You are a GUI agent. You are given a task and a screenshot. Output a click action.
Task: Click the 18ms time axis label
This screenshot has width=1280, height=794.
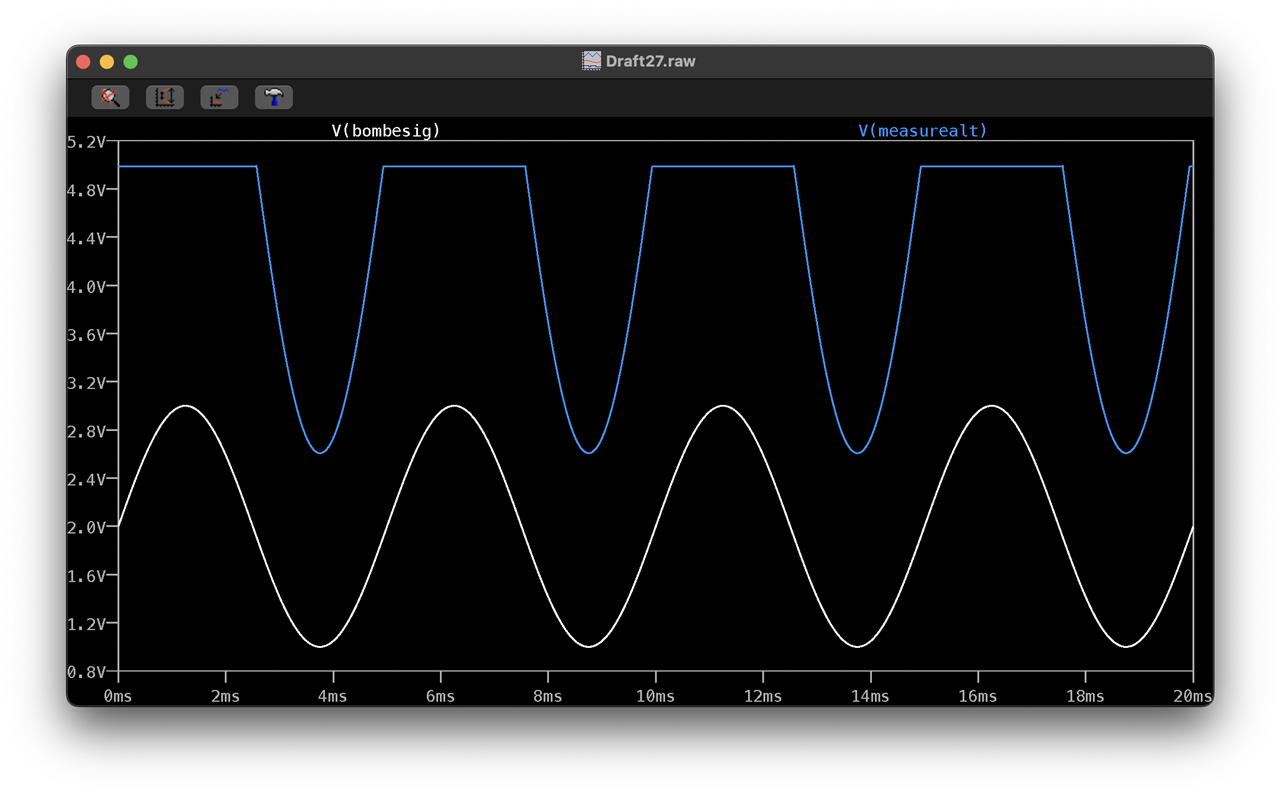[x=1085, y=696]
